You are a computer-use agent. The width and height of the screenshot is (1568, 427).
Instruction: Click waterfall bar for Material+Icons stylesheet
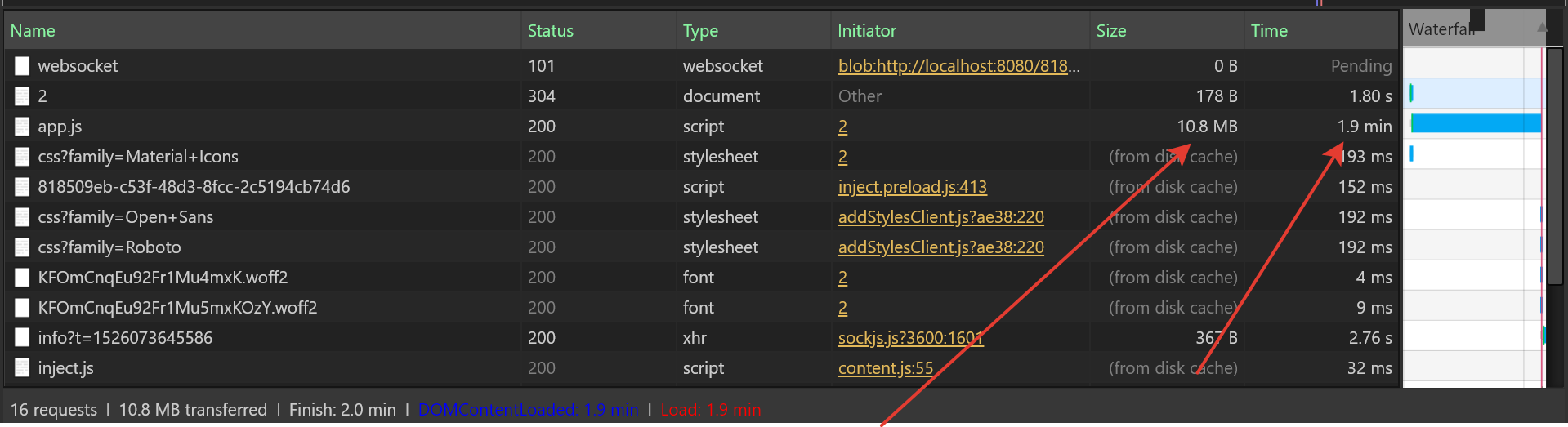coord(1411,153)
